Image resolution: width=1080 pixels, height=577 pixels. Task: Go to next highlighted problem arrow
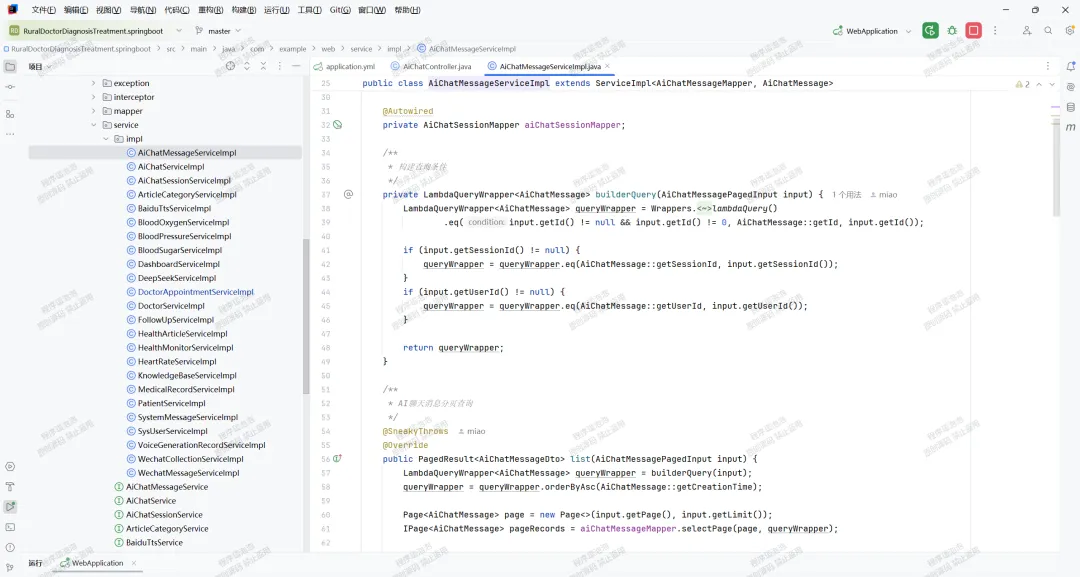click(1052, 84)
